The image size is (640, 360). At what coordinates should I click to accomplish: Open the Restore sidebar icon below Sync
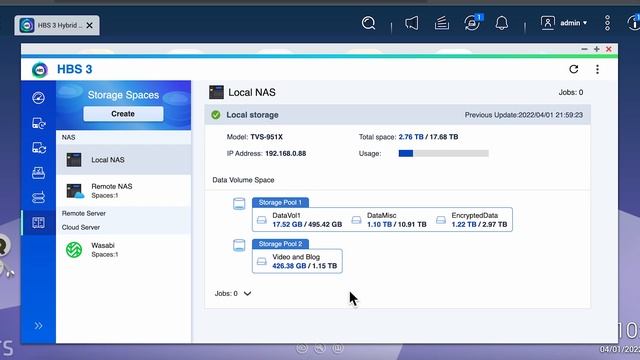[x=38, y=173]
